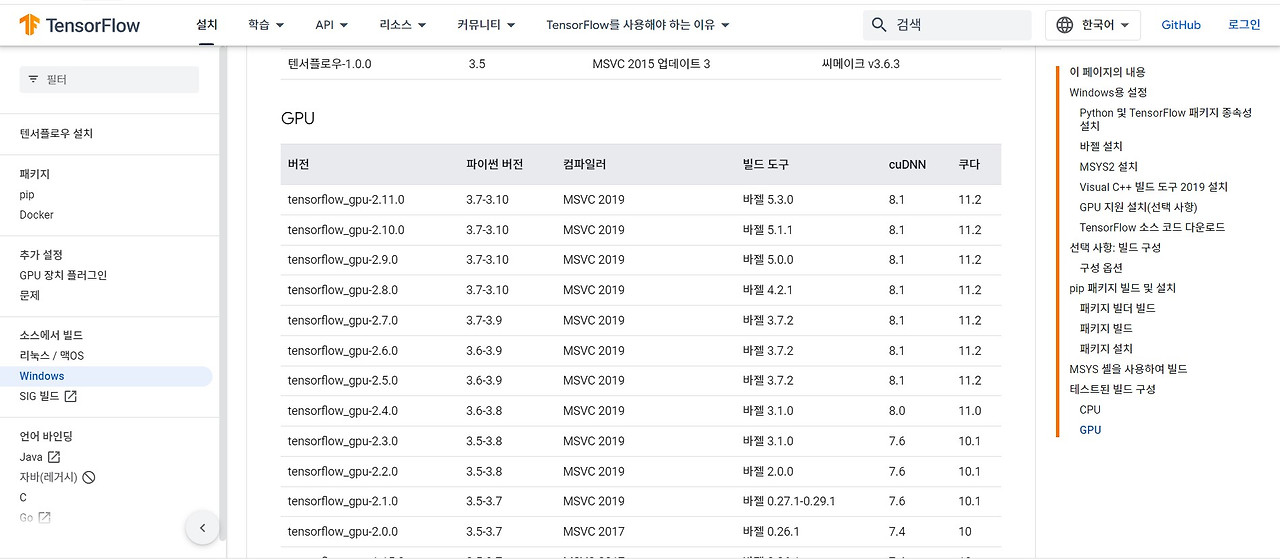The image size is (1280, 560).
Task: Jump to 구성 옵션 section
Action: (x=1101, y=268)
